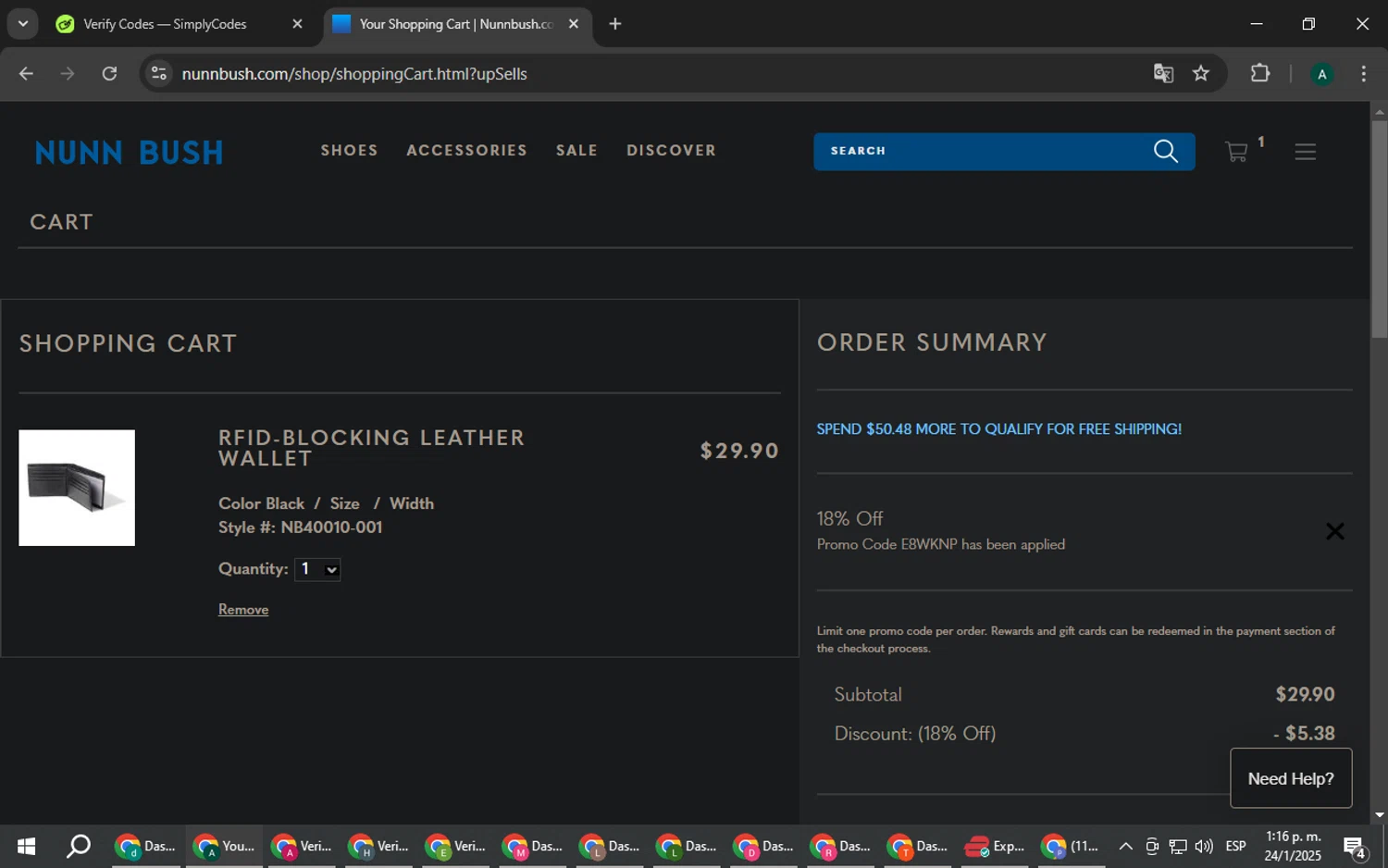Click the $29.90 item price

739,451
